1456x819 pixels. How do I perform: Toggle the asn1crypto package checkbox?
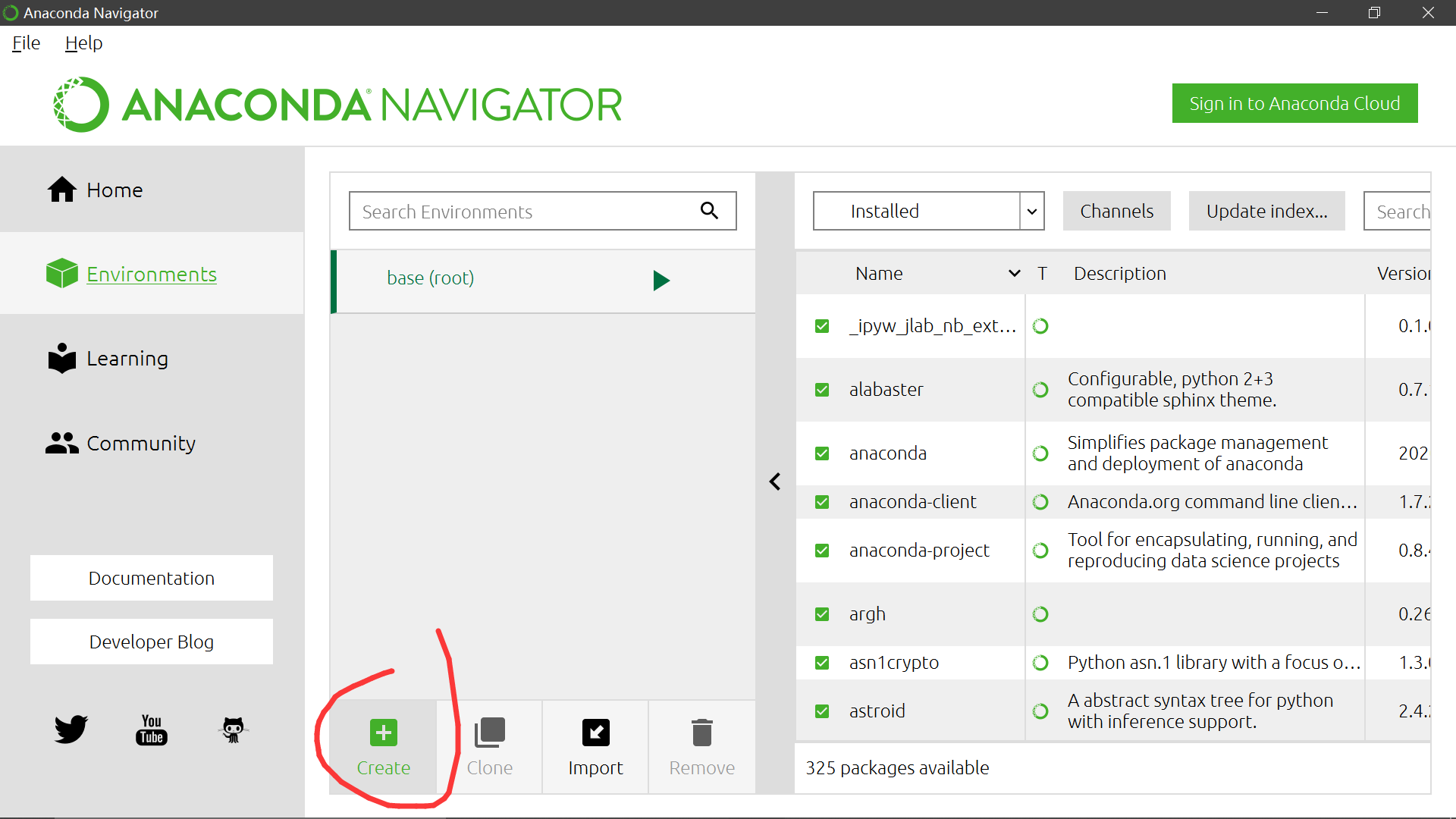(x=822, y=663)
